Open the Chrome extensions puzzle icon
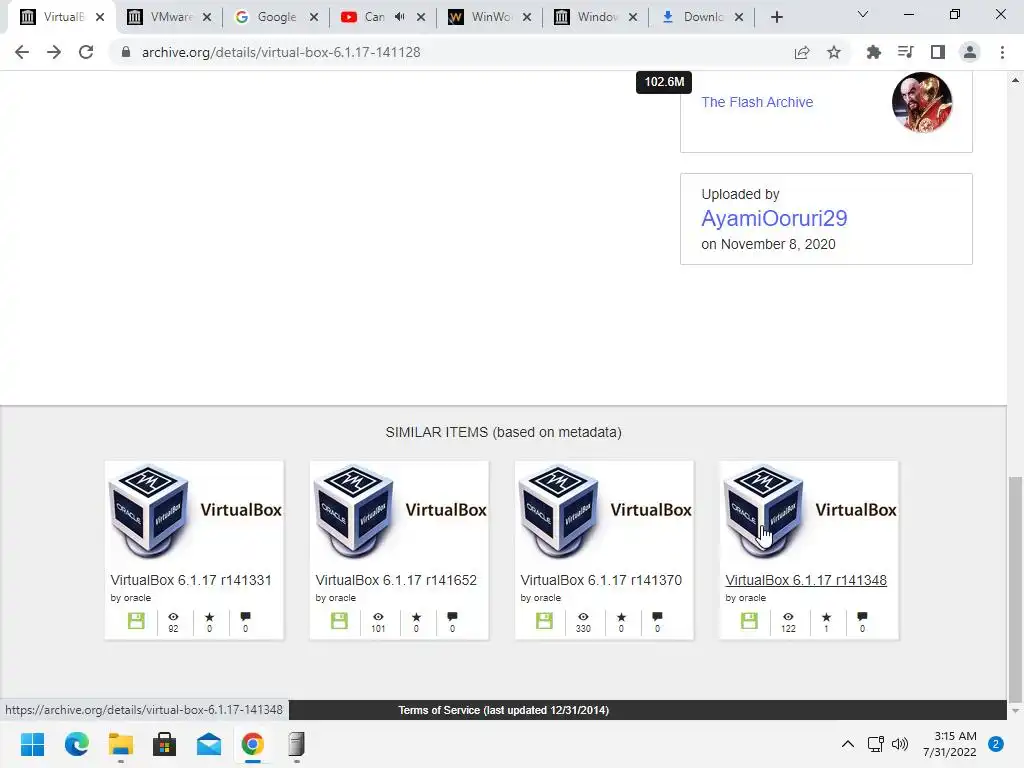This screenshot has height=768, width=1024. 873,52
